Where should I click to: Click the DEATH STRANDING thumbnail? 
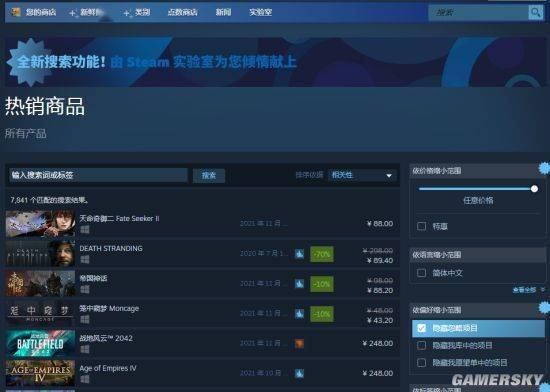40,254
